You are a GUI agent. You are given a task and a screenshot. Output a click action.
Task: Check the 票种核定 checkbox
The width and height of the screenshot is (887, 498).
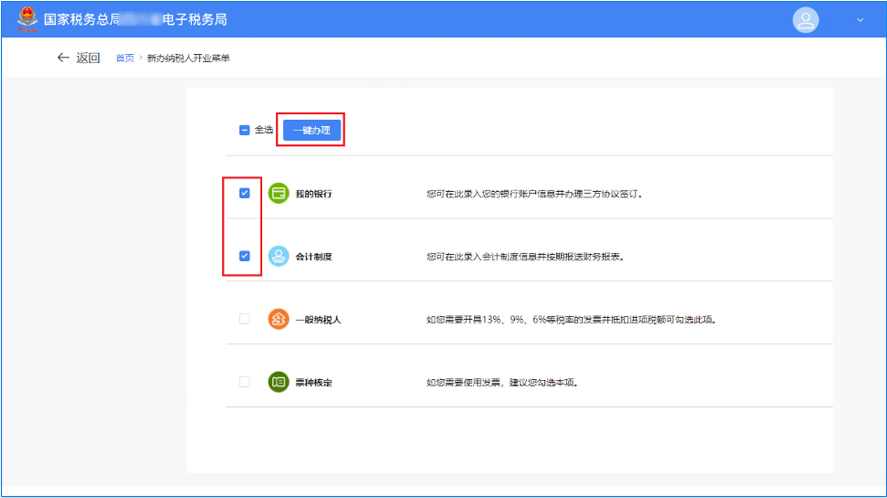[x=245, y=382]
